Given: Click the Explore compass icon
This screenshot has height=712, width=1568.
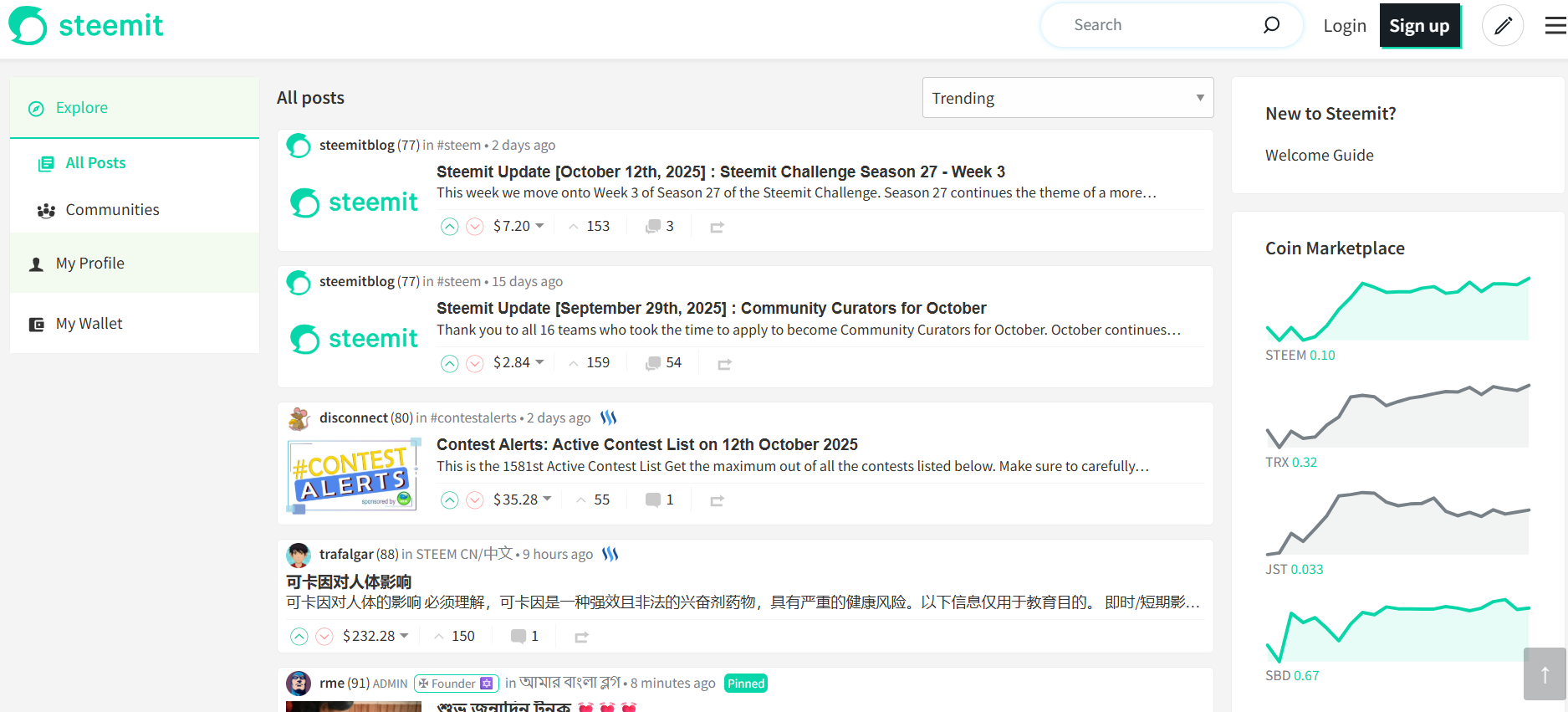Looking at the screenshot, I should (x=36, y=109).
